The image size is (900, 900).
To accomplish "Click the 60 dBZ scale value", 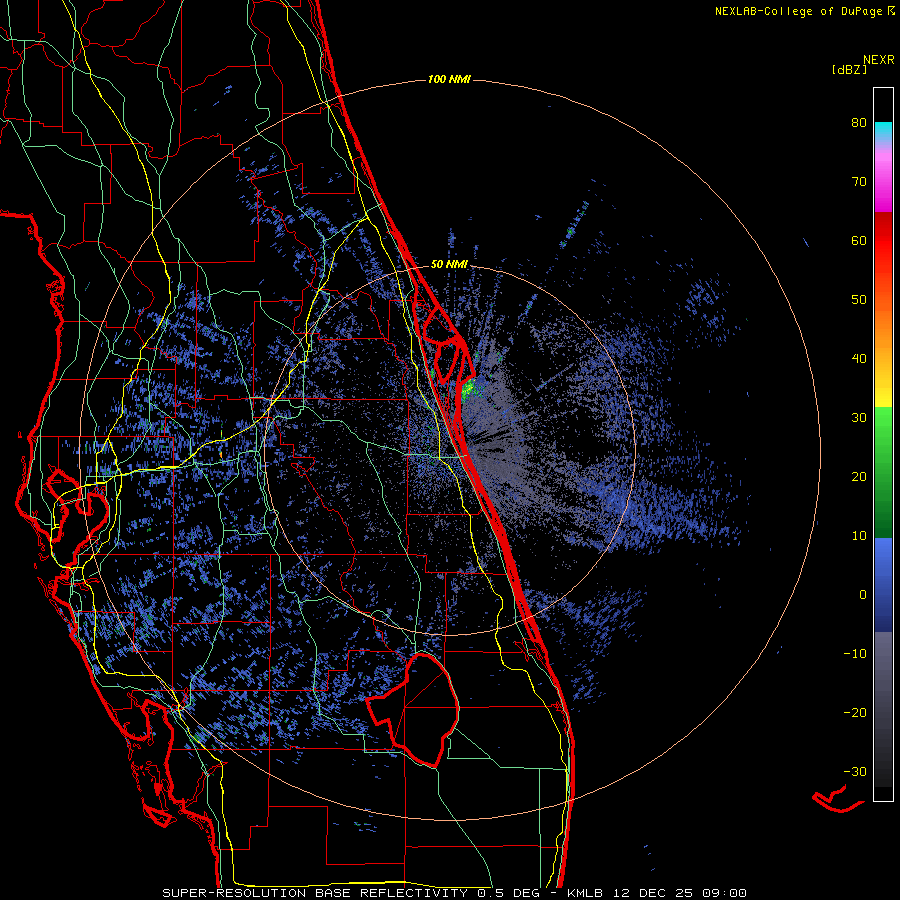I will [859, 240].
